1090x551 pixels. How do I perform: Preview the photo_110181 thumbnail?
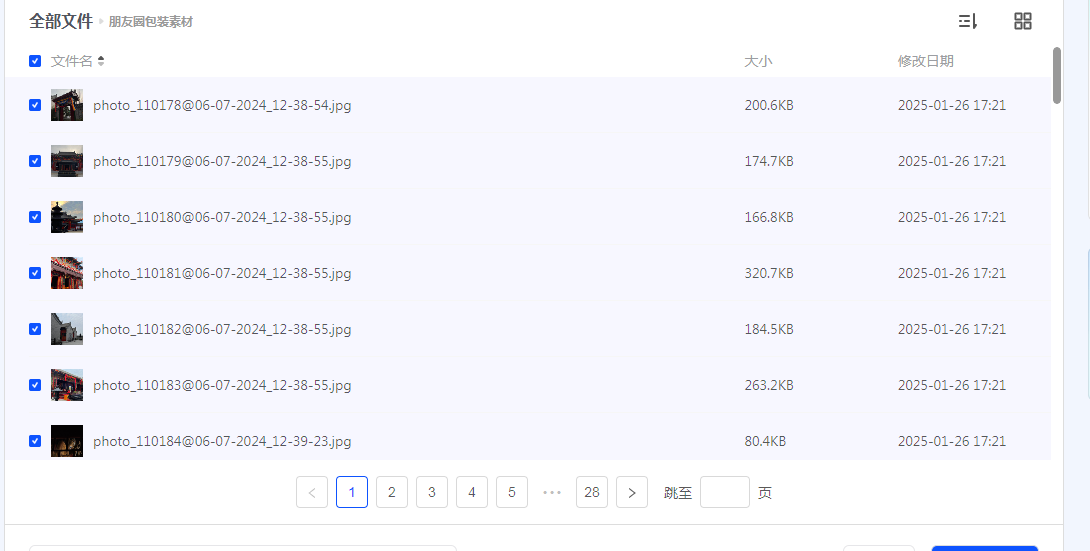point(67,273)
